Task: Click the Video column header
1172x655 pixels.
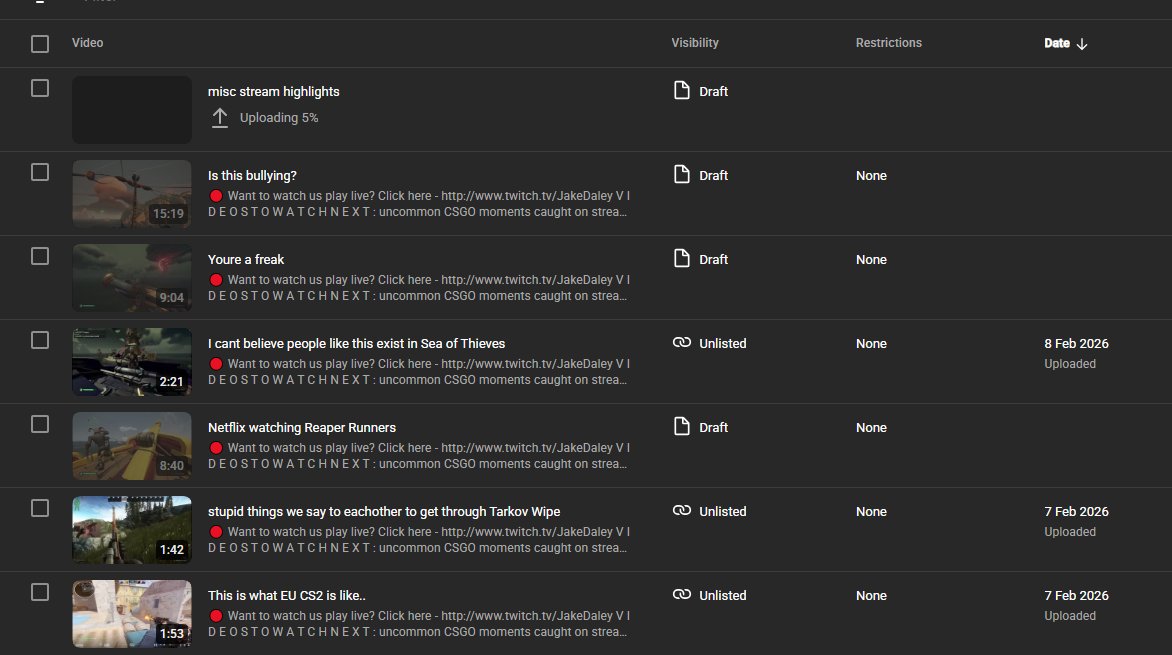Action: 87,43
